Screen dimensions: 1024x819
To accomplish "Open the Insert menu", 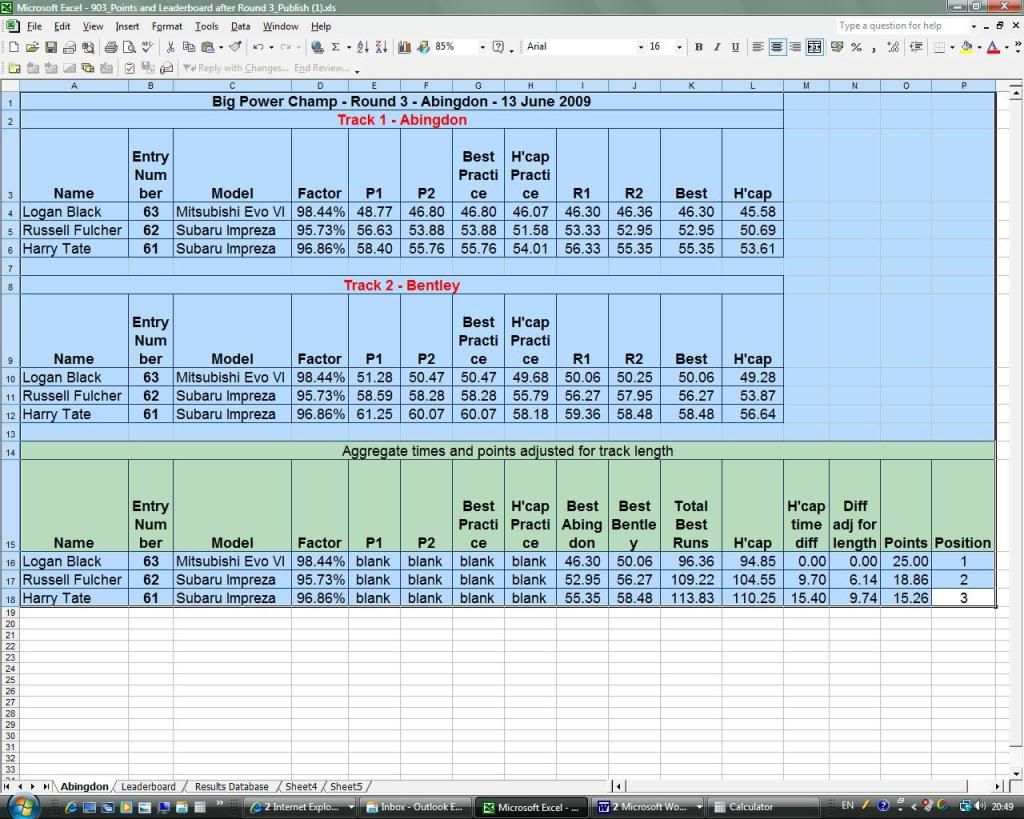I will pos(127,26).
